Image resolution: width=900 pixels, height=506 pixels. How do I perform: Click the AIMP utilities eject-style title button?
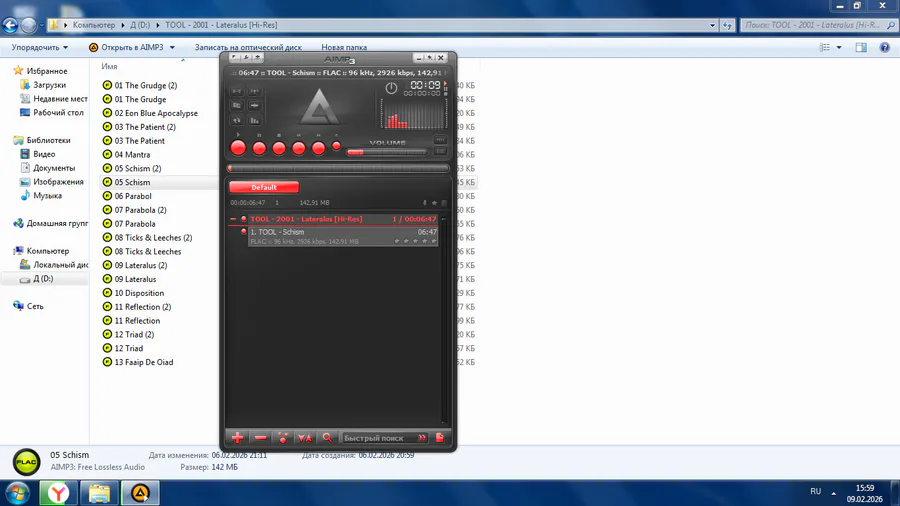coord(257,57)
